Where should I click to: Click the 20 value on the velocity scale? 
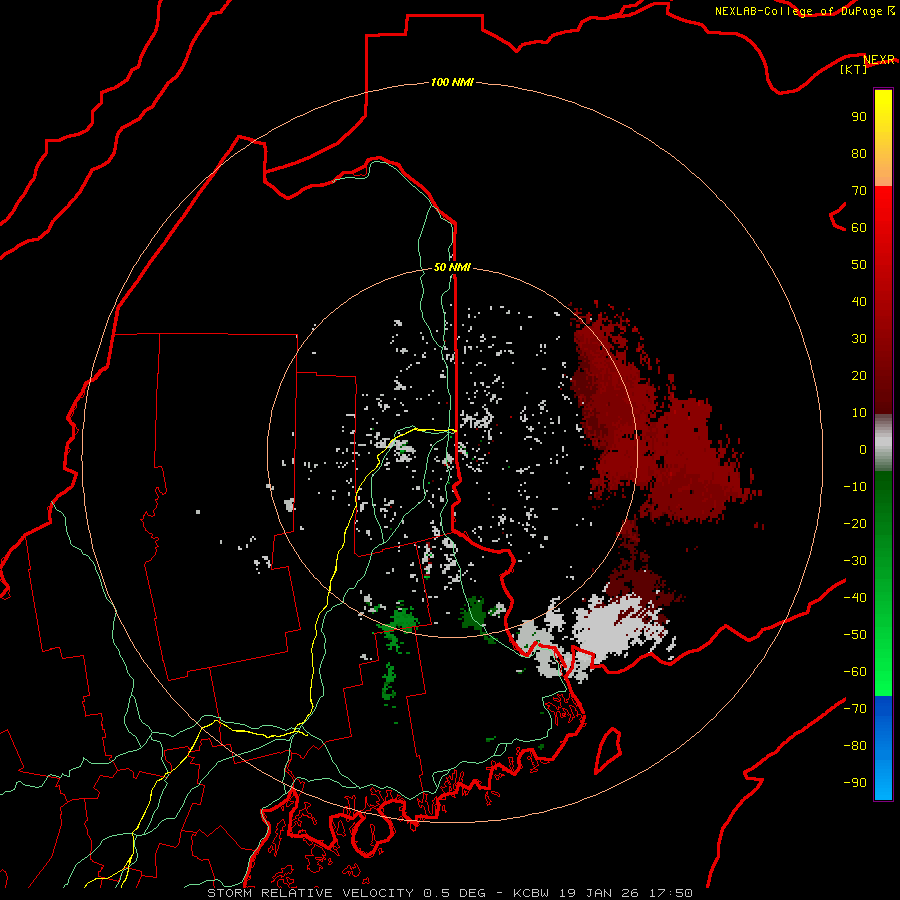859,375
